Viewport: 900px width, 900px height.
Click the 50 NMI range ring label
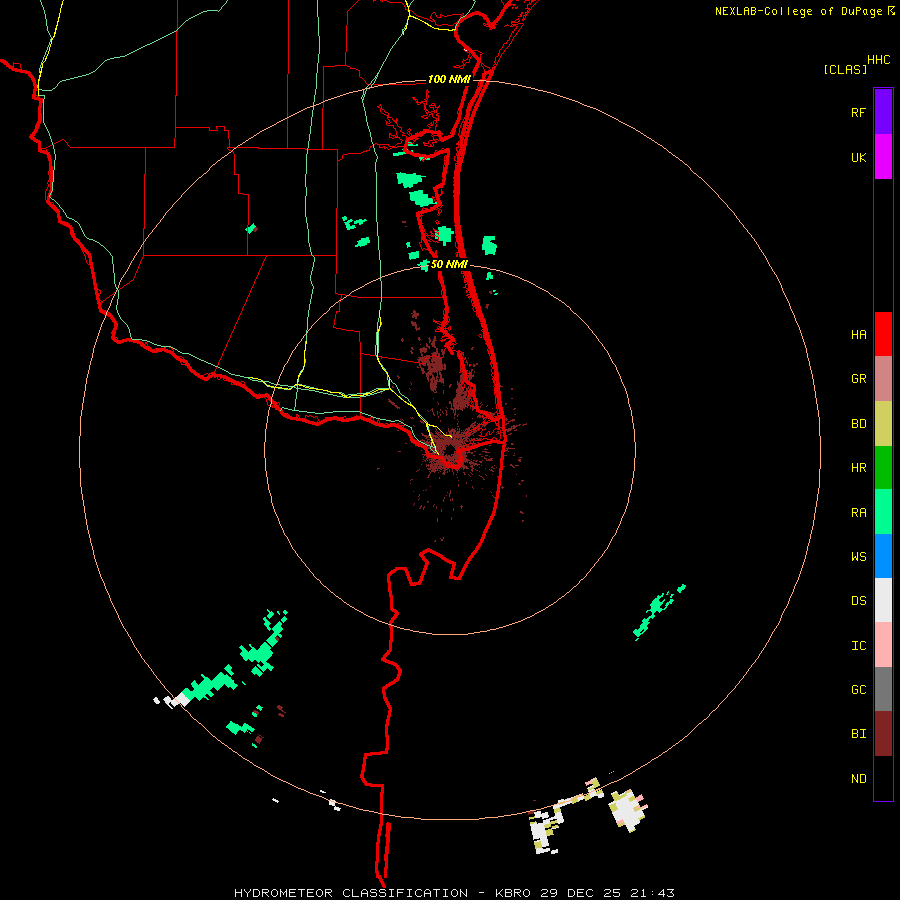coord(449,265)
